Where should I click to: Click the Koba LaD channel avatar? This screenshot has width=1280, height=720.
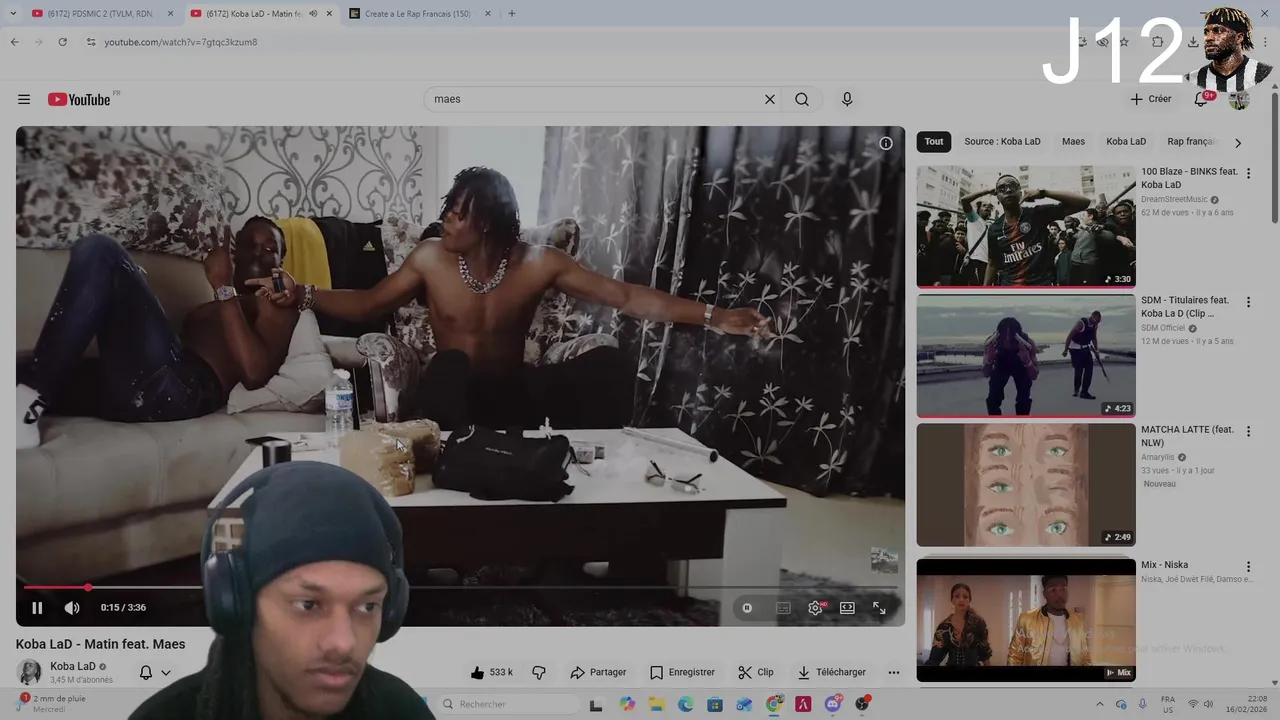(x=30, y=672)
